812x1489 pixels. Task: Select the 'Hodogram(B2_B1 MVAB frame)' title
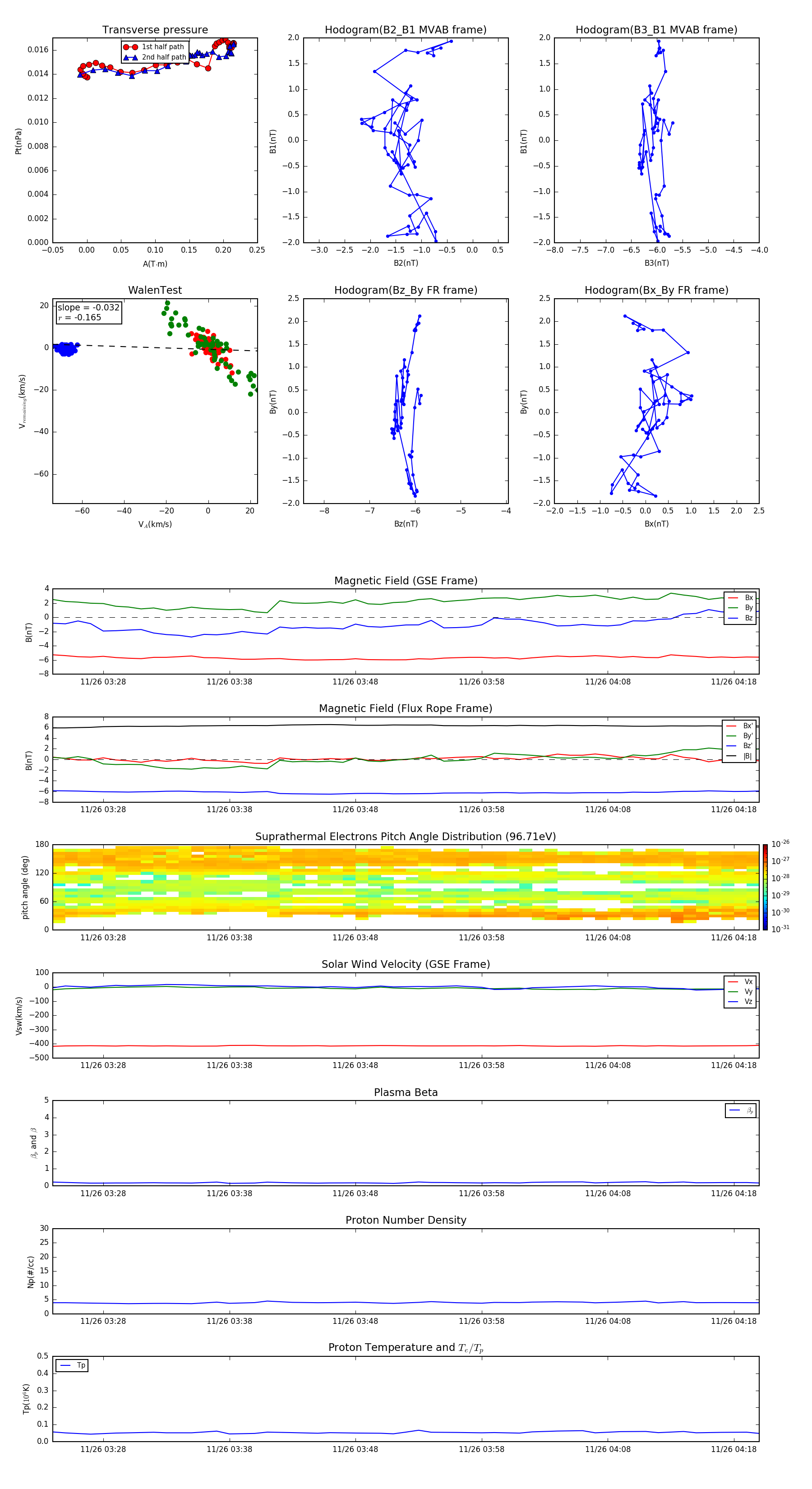[406, 30]
